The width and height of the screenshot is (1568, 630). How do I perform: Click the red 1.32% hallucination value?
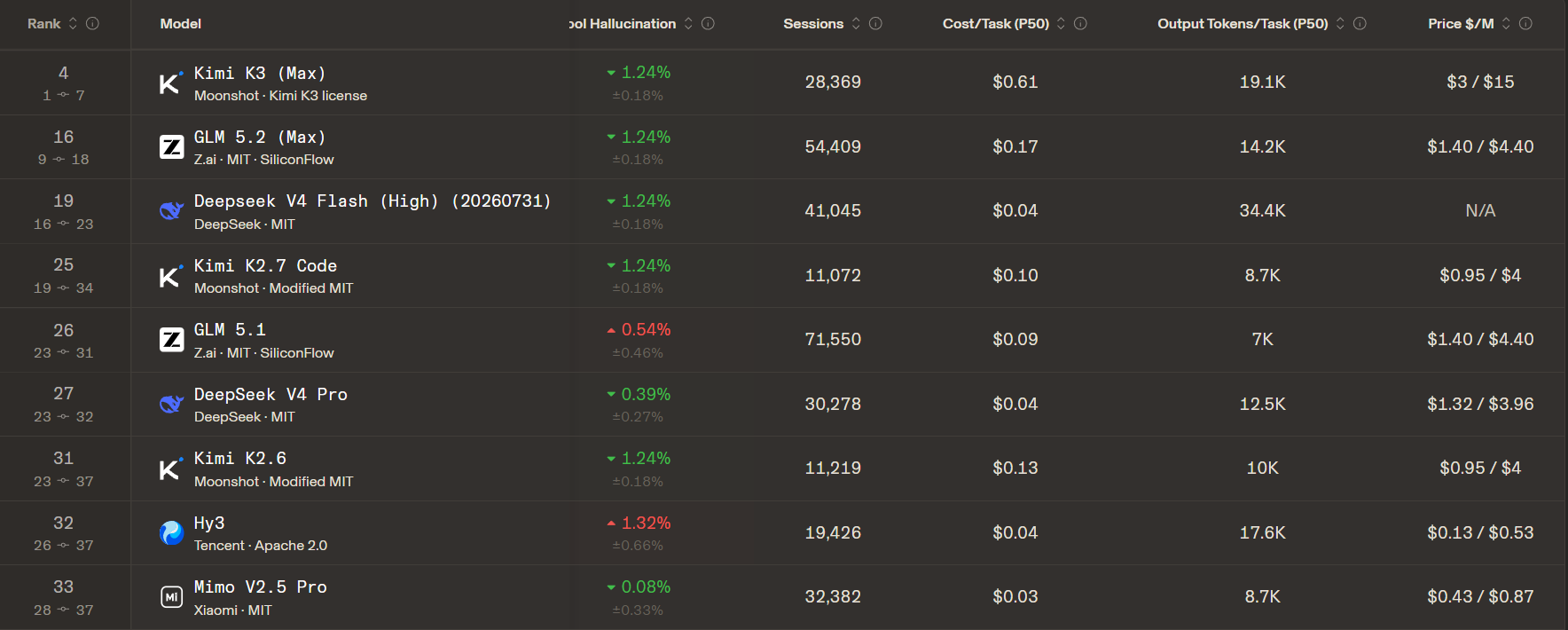646,524
